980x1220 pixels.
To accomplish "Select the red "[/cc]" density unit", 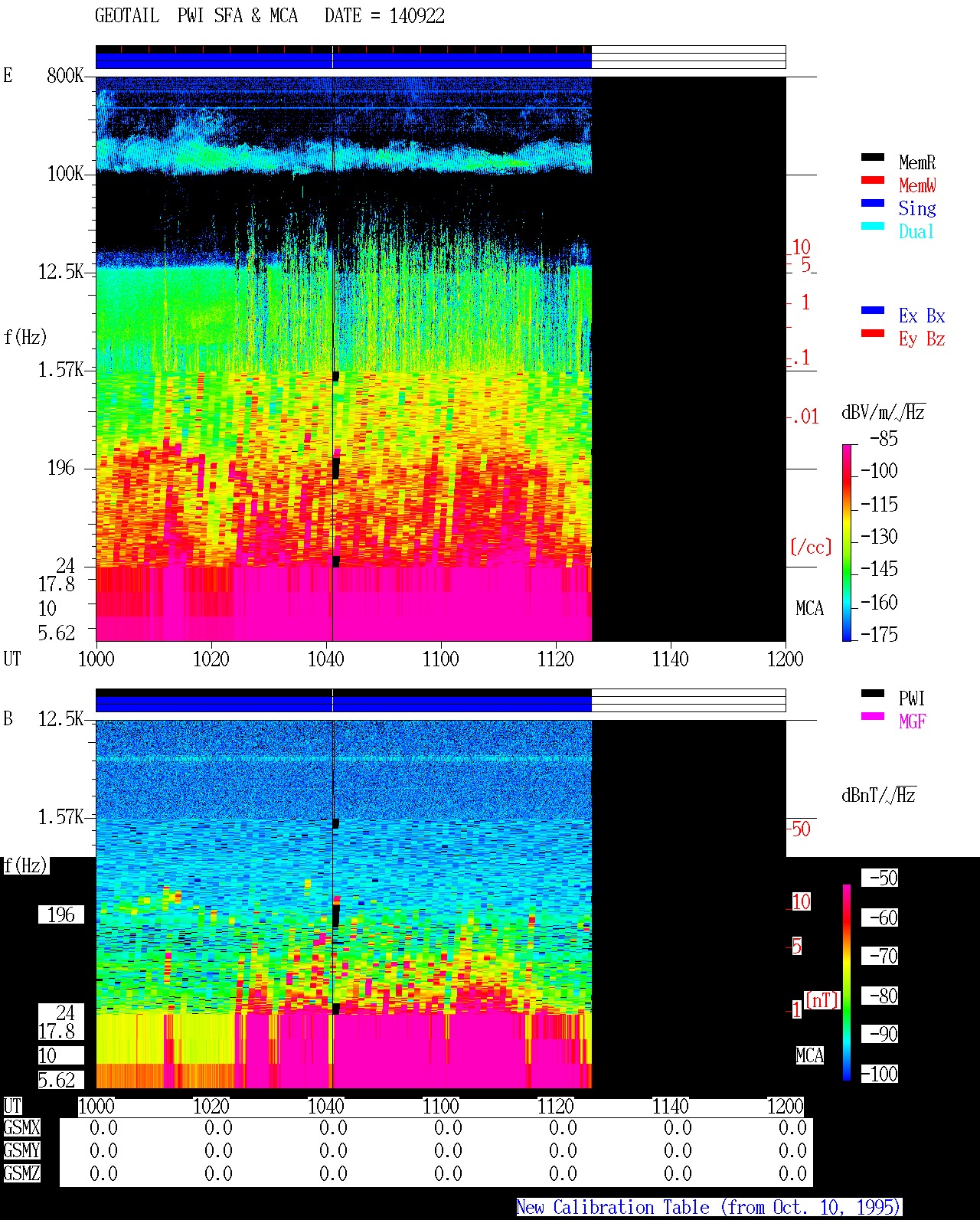I will point(811,547).
